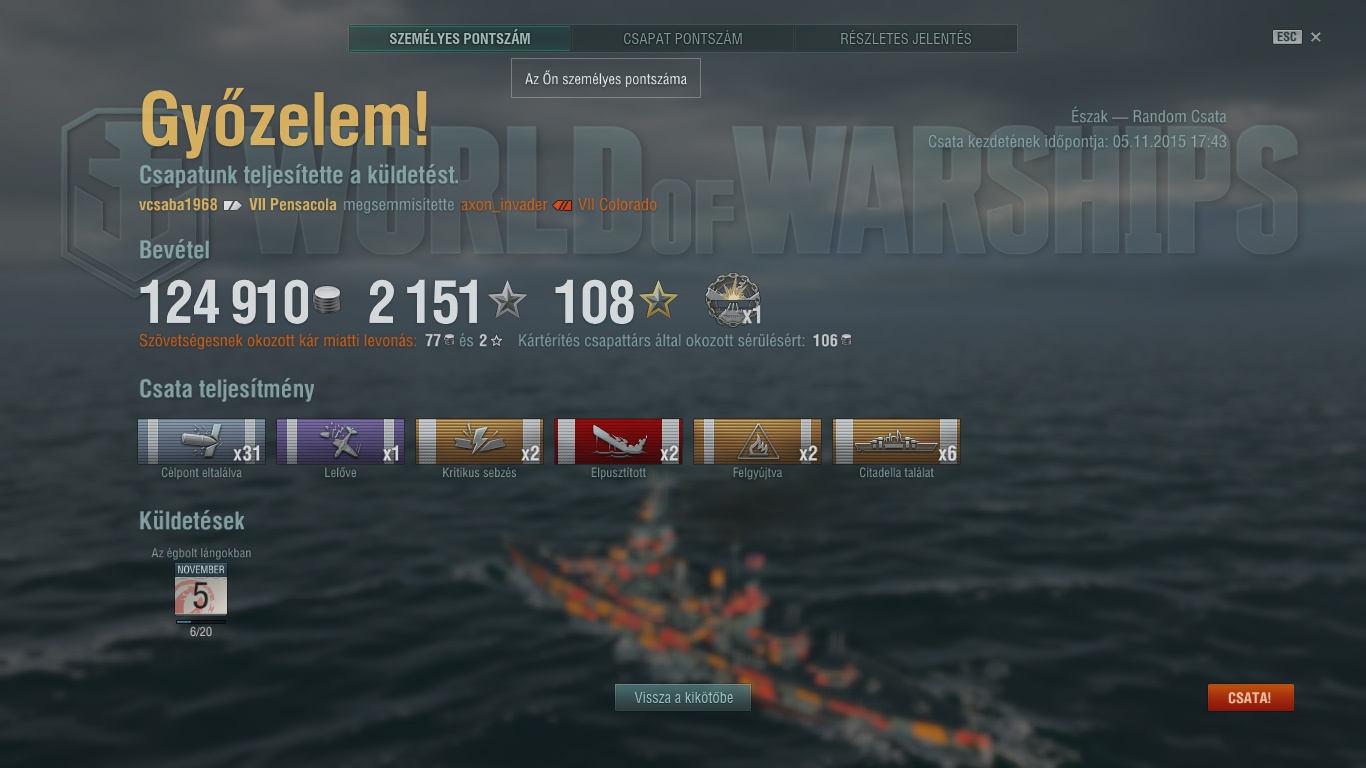Screen dimensions: 1366x768
Task: Click the red Elpusztított ribbon
Action: 618,441
